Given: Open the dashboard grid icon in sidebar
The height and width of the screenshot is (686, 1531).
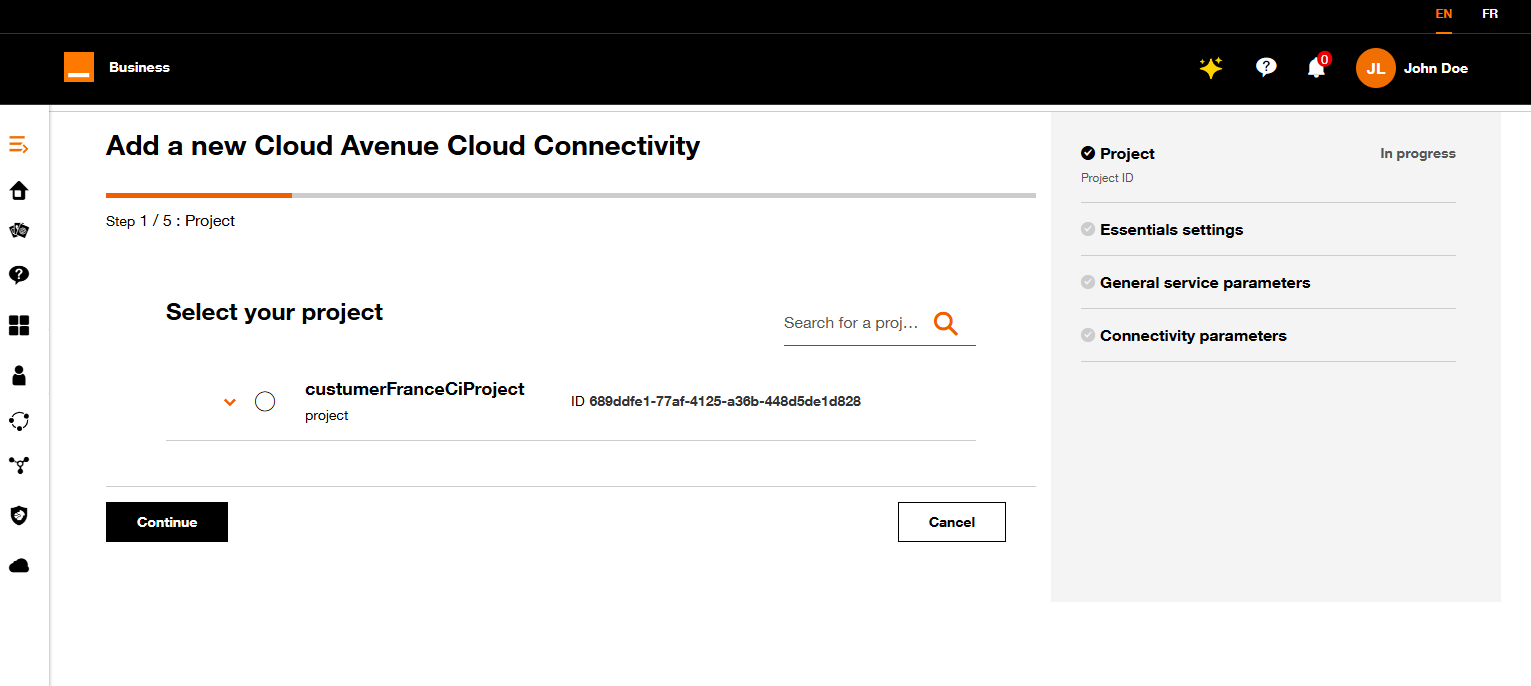Looking at the screenshot, I should 19,325.
